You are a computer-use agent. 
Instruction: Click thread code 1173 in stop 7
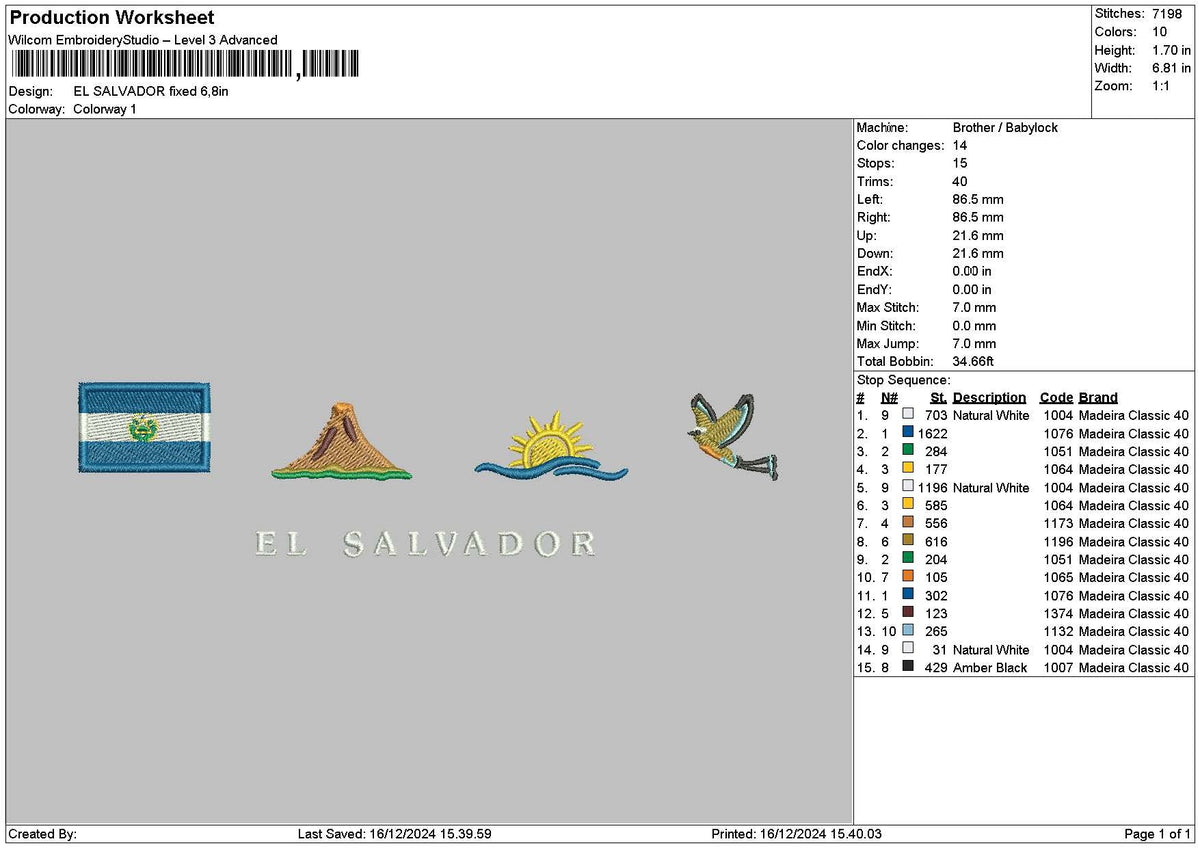1057,524
